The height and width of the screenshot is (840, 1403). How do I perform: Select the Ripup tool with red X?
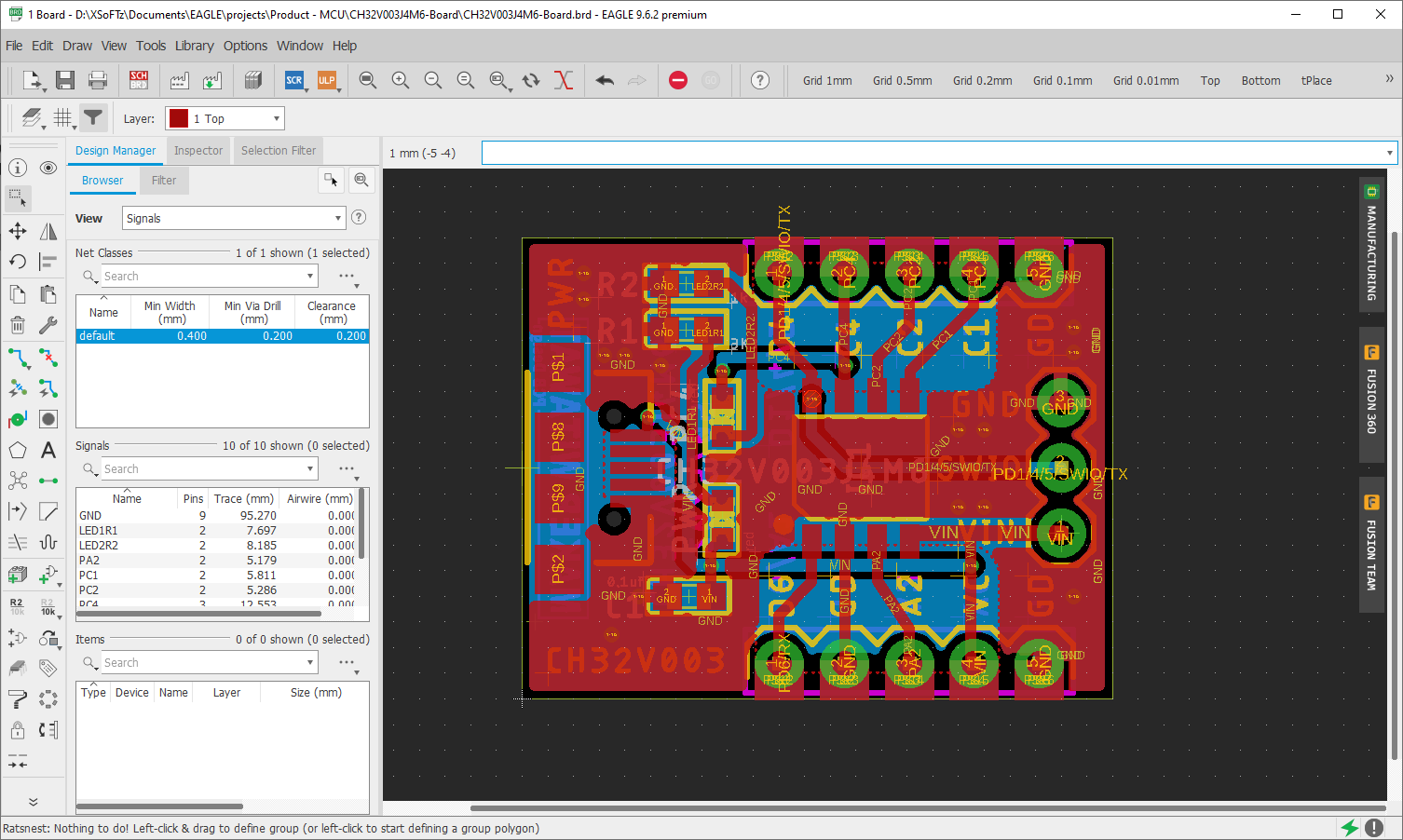pyautogui.click(x=48, y=357)
